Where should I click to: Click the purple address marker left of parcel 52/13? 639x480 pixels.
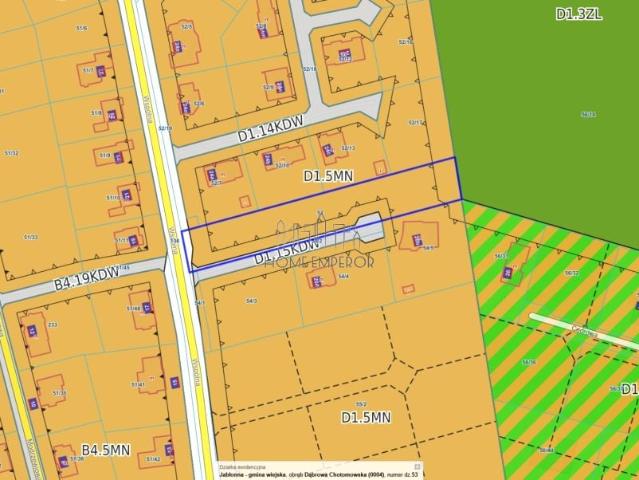coord(328,151)
